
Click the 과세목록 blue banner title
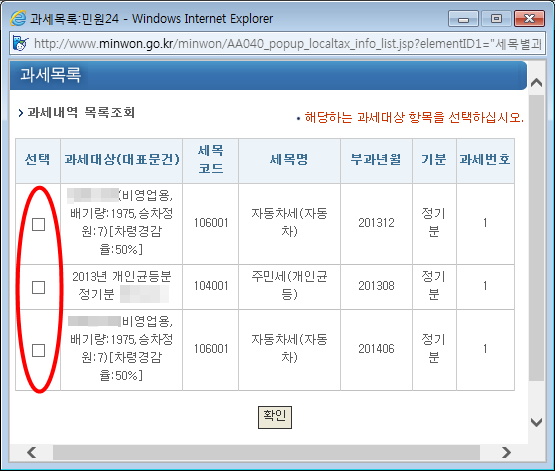pos(51,75)
